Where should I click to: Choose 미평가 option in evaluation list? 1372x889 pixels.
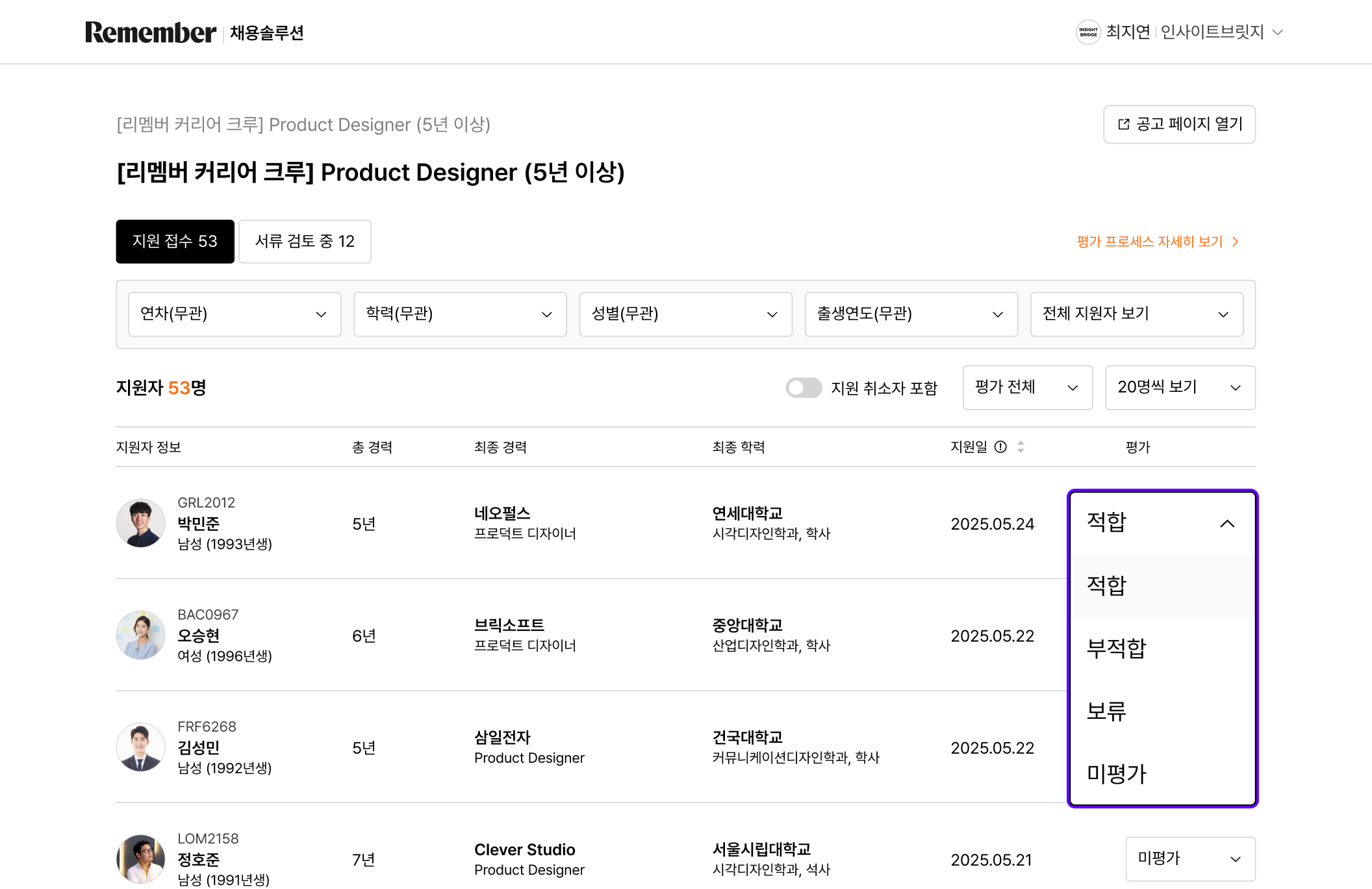[x=1162, y=773]
